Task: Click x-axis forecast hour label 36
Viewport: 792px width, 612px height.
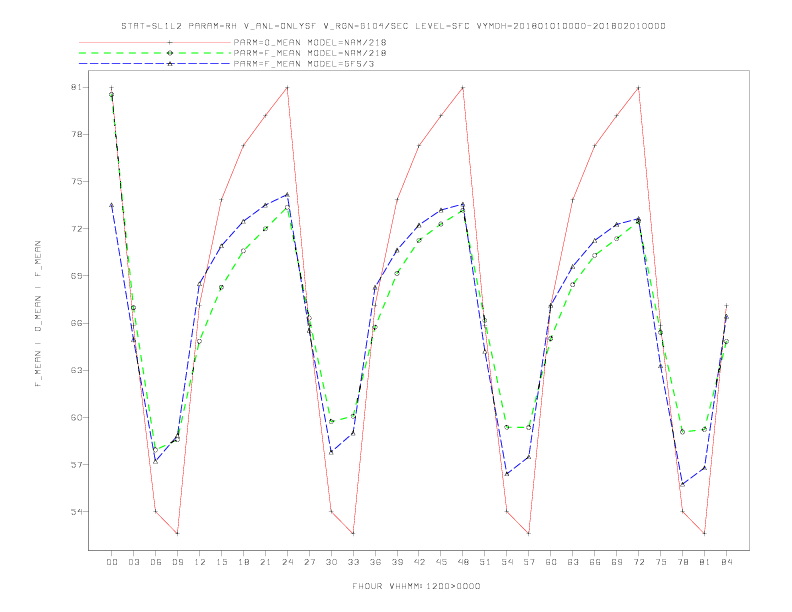Action: [x=375, y=562]
